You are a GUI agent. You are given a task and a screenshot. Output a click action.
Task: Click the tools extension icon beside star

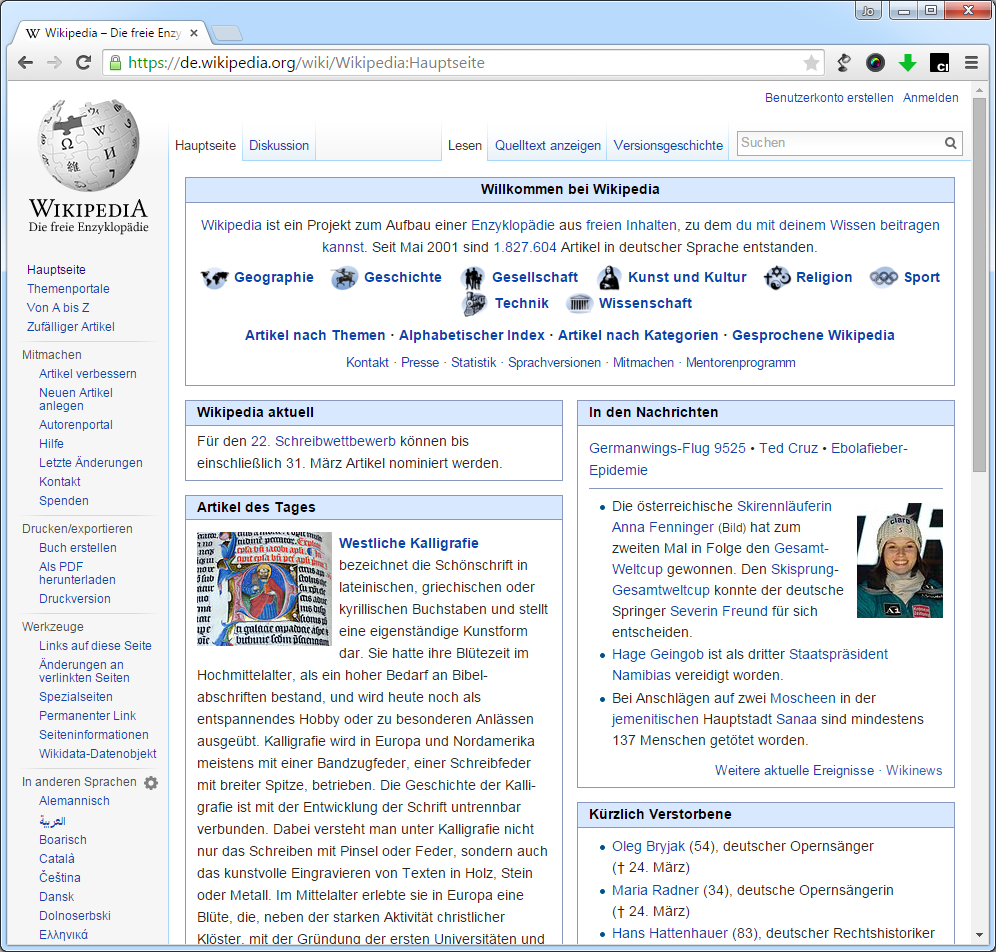[844, 62]
